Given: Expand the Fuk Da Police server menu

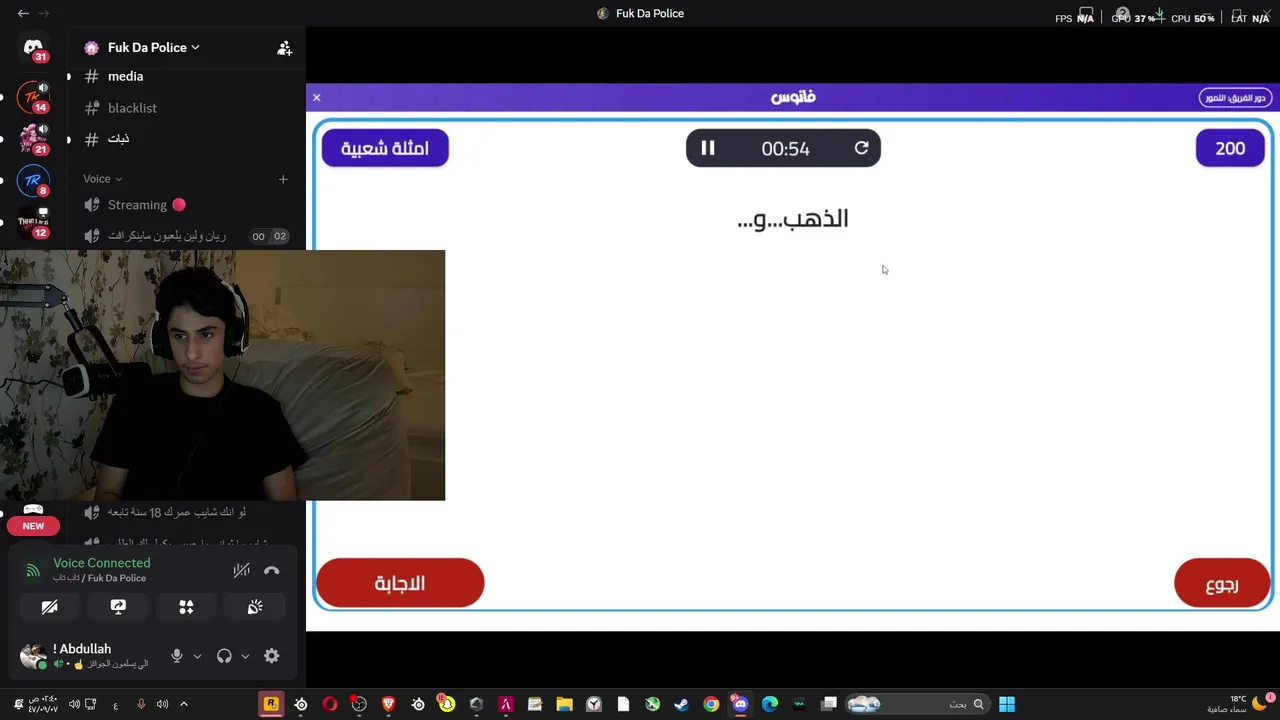Looking at the screenshot, I should [153, 47].
